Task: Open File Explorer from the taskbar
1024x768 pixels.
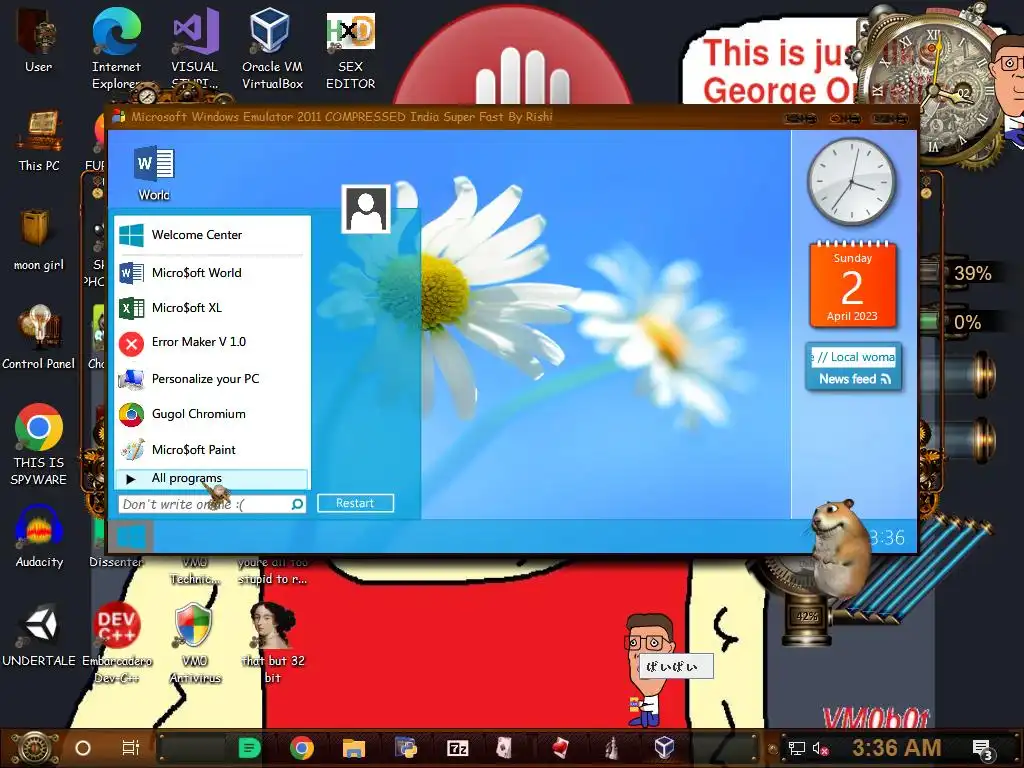Action: pos(353,748)
